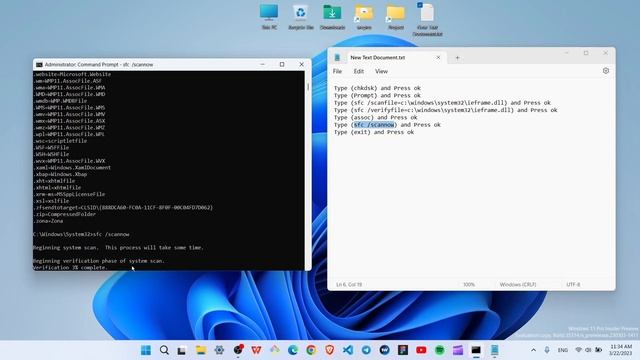
Task: Open the Settings gear in taskbar
Action: [x=219, y=350]
